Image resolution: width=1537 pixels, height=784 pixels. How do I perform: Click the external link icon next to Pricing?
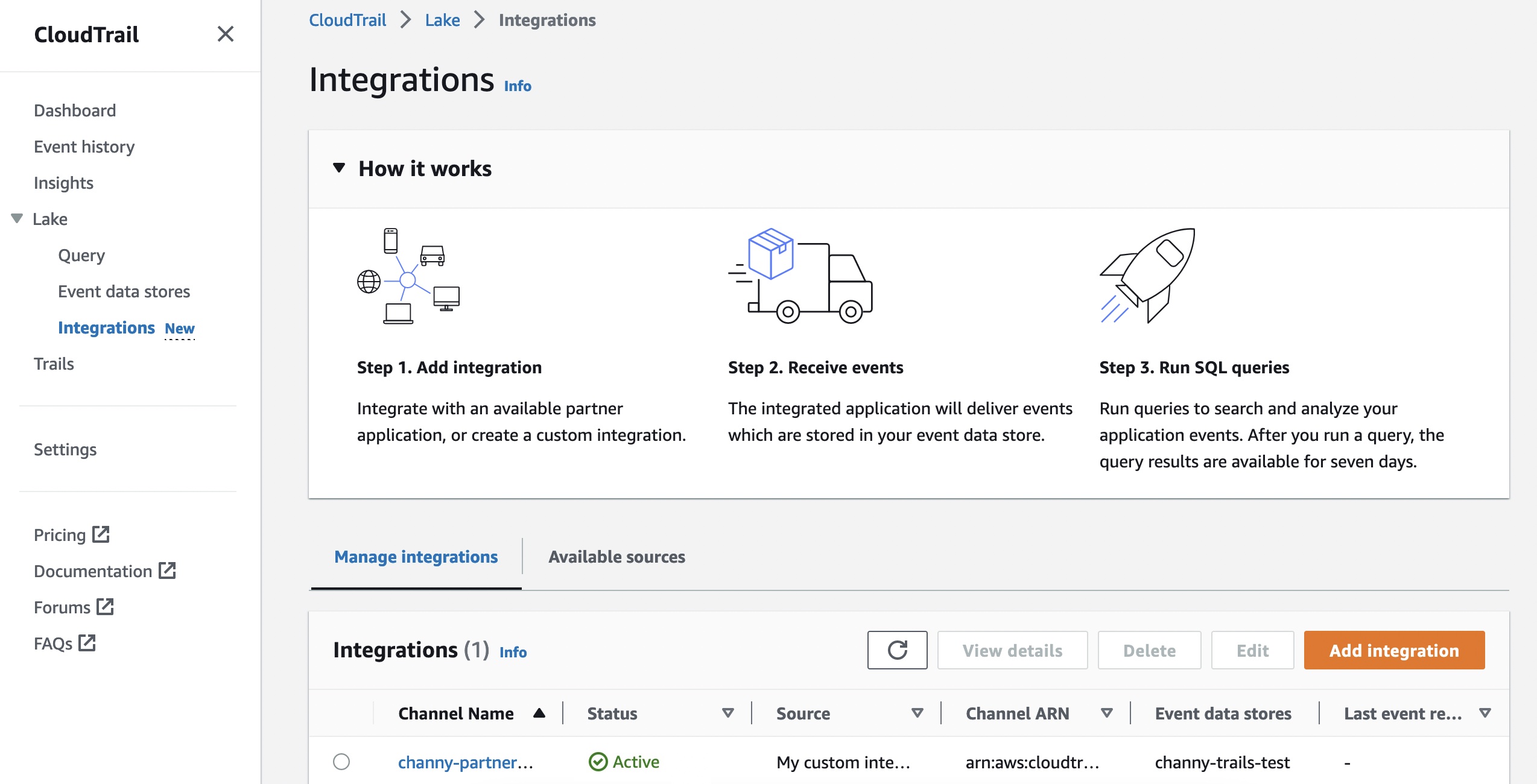pos(98,533)
